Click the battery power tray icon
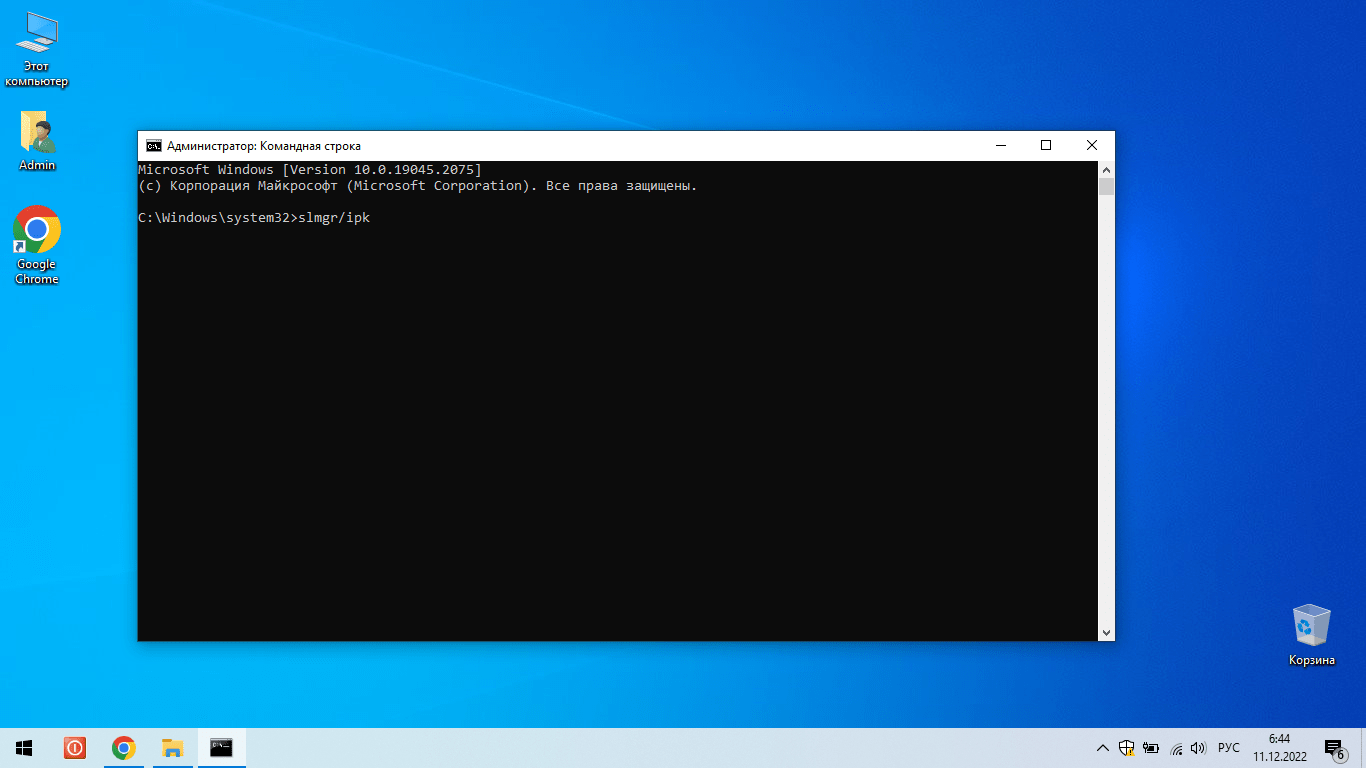 [x=1151, y=748]
